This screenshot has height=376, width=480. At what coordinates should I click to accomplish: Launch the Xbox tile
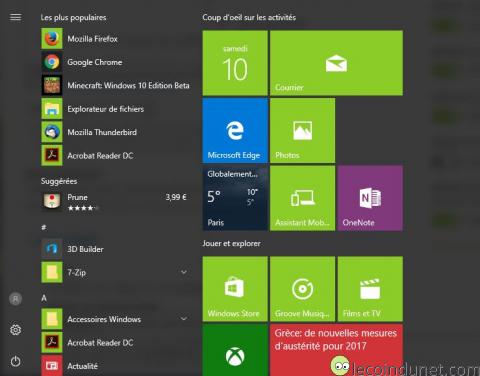235,350
